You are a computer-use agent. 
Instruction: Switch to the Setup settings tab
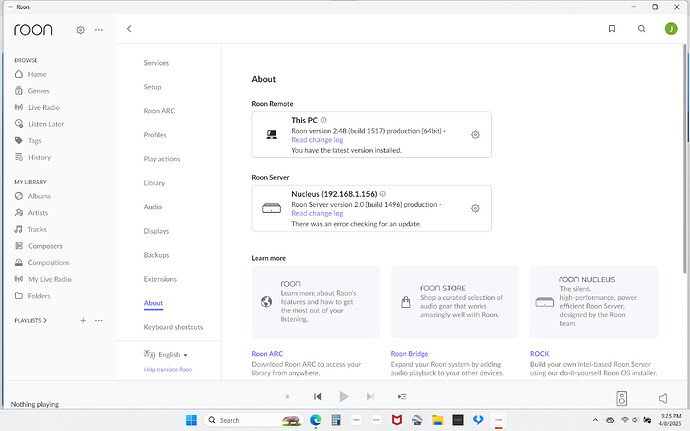tap(152, 87)
